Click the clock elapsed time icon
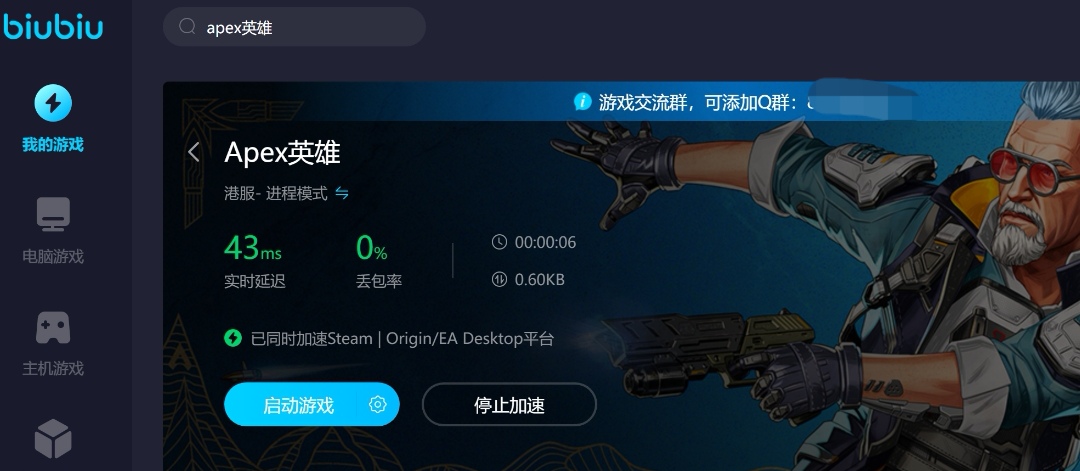Image resolution: width=1080 pixels, height=471 pixels. [499, 242]
